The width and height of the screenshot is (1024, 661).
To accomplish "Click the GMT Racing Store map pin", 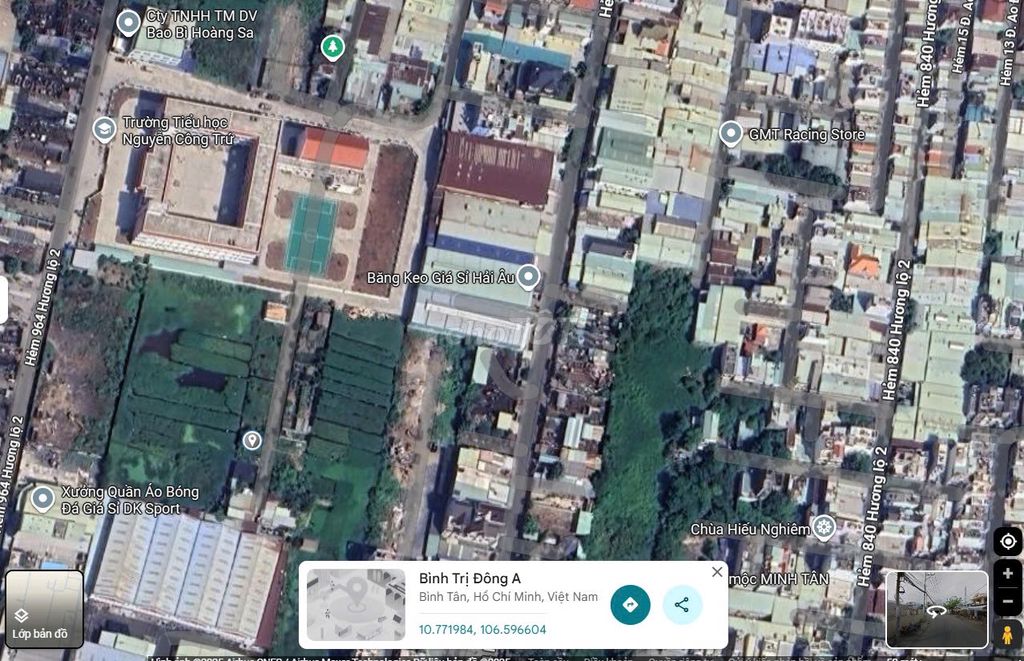I will point(731,133).
